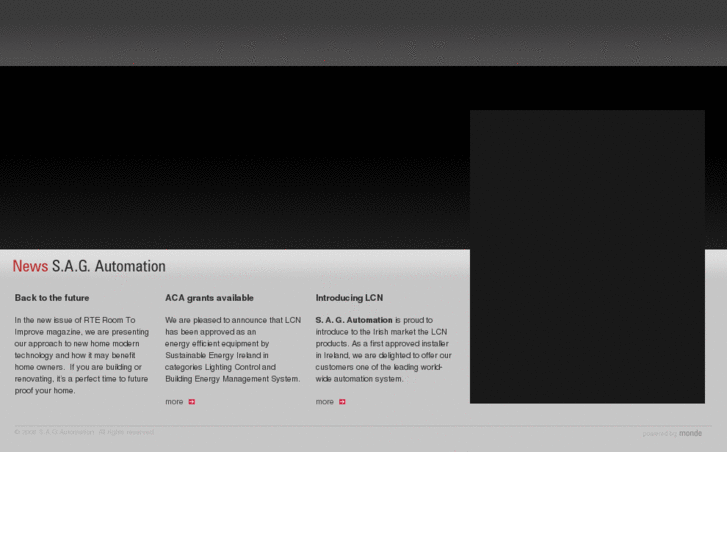727x545 pixels.
Task: Click the paragraph about Sustainable Energy Ireland
Action: [233, 349]
